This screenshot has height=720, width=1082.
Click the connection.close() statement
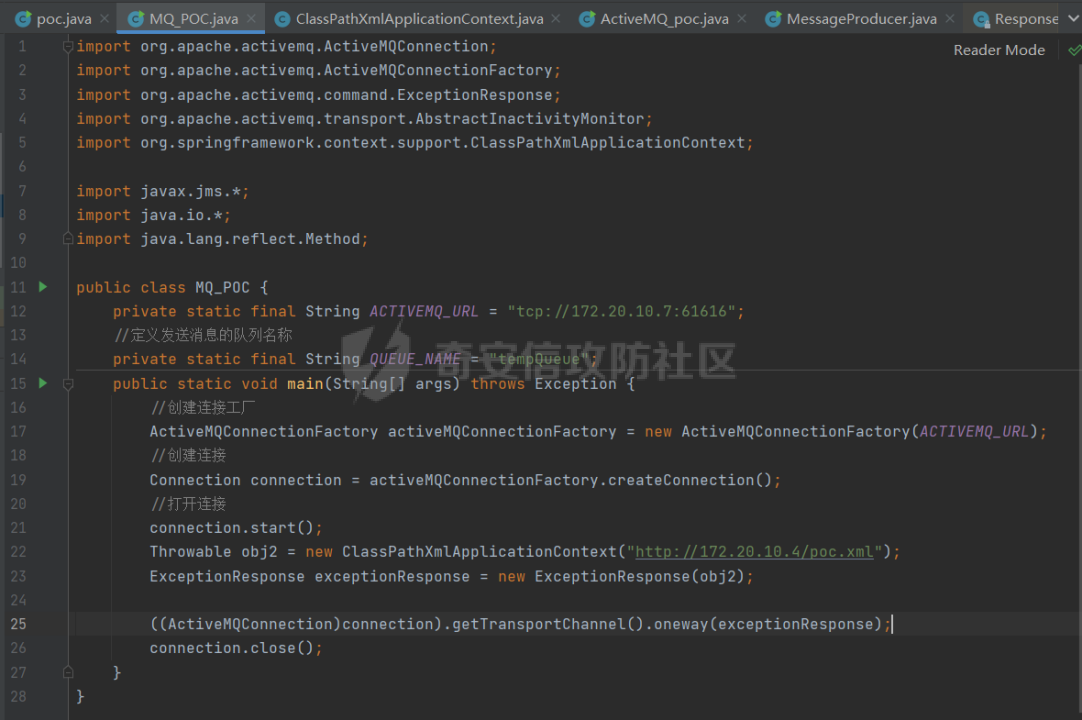[235, 648]
